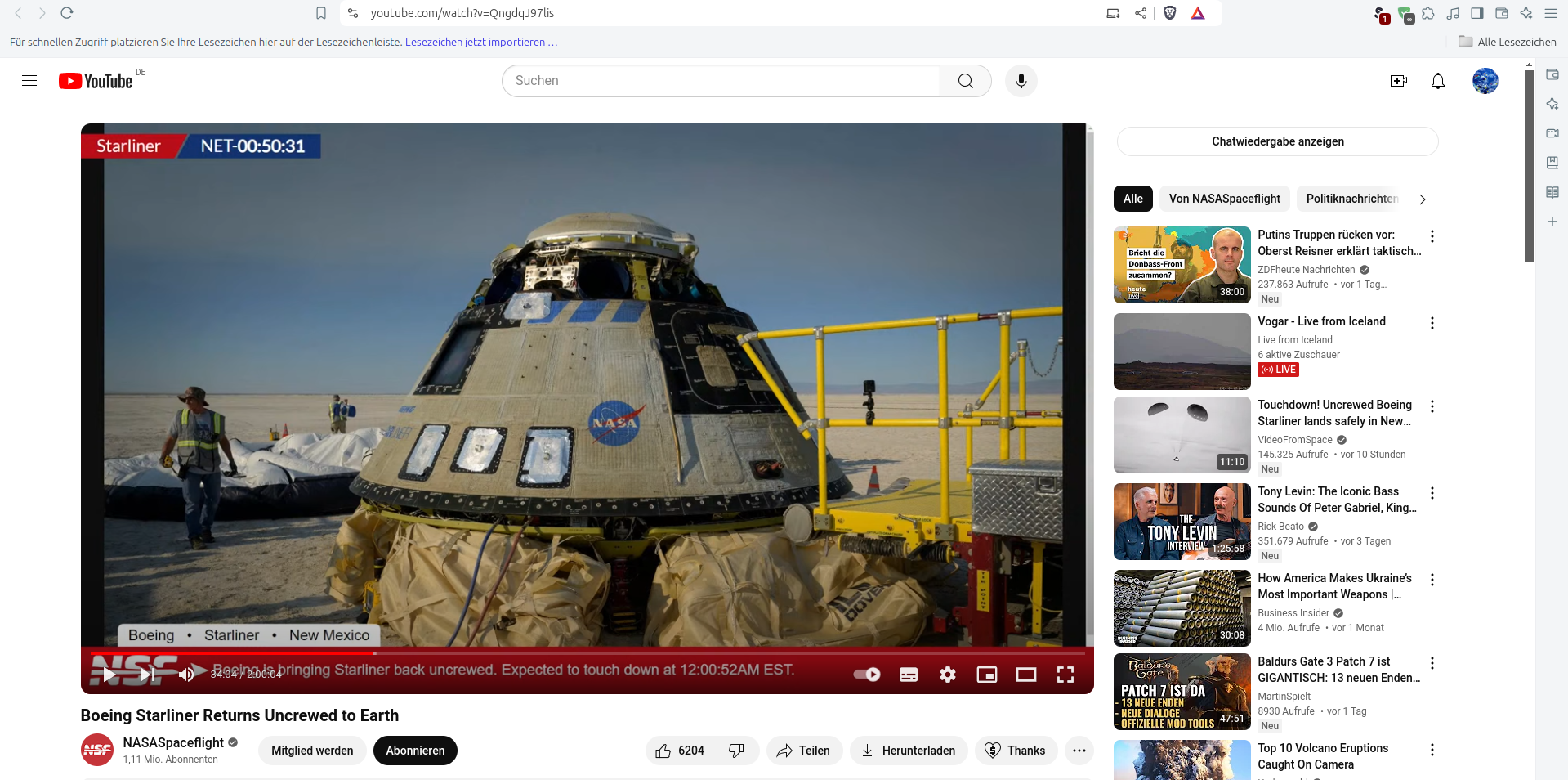Open Brave Shields lion icon
This screenshot has height=780, width=1568.
coord(1170,13)
